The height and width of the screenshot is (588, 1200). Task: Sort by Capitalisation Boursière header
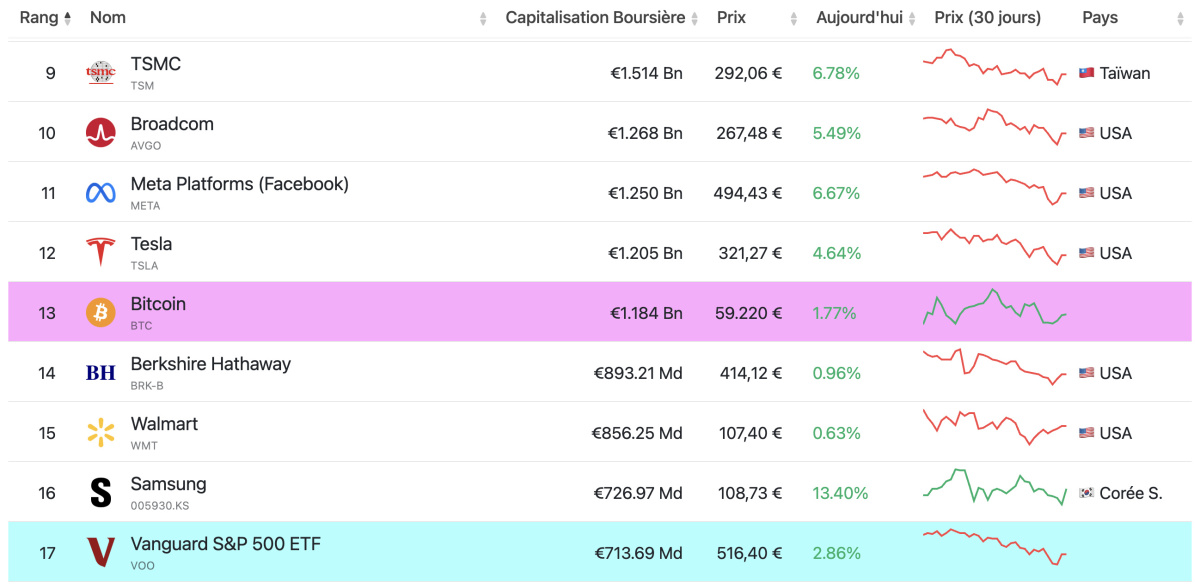[x=595, y=17]
